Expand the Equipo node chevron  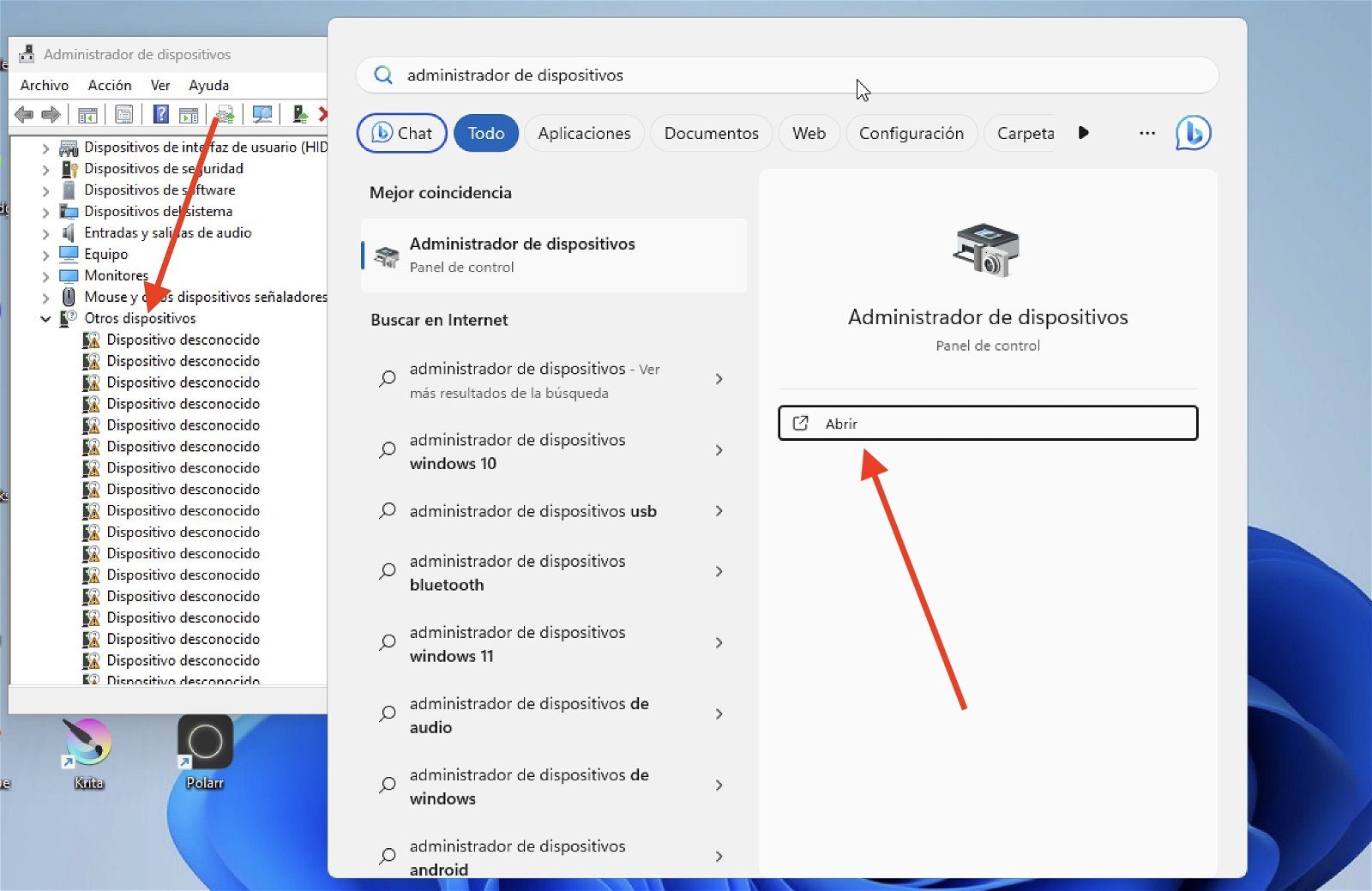click(45, 255)
